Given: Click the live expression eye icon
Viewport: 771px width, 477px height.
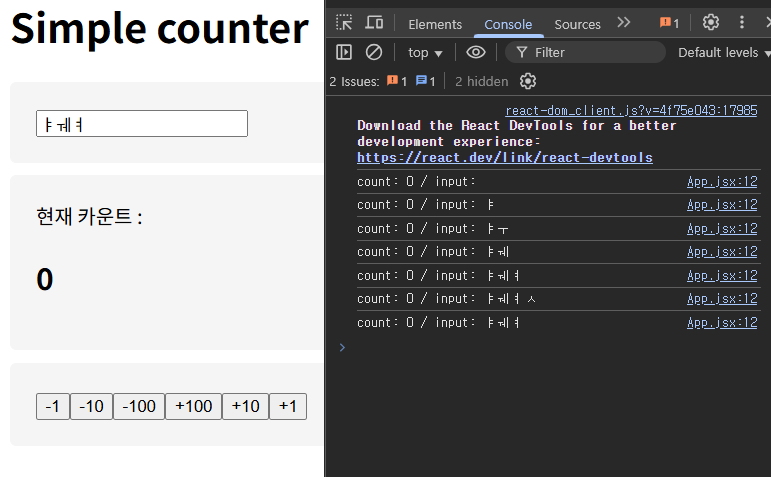Looking at the screenshot, I should click(x=475, y=52).
